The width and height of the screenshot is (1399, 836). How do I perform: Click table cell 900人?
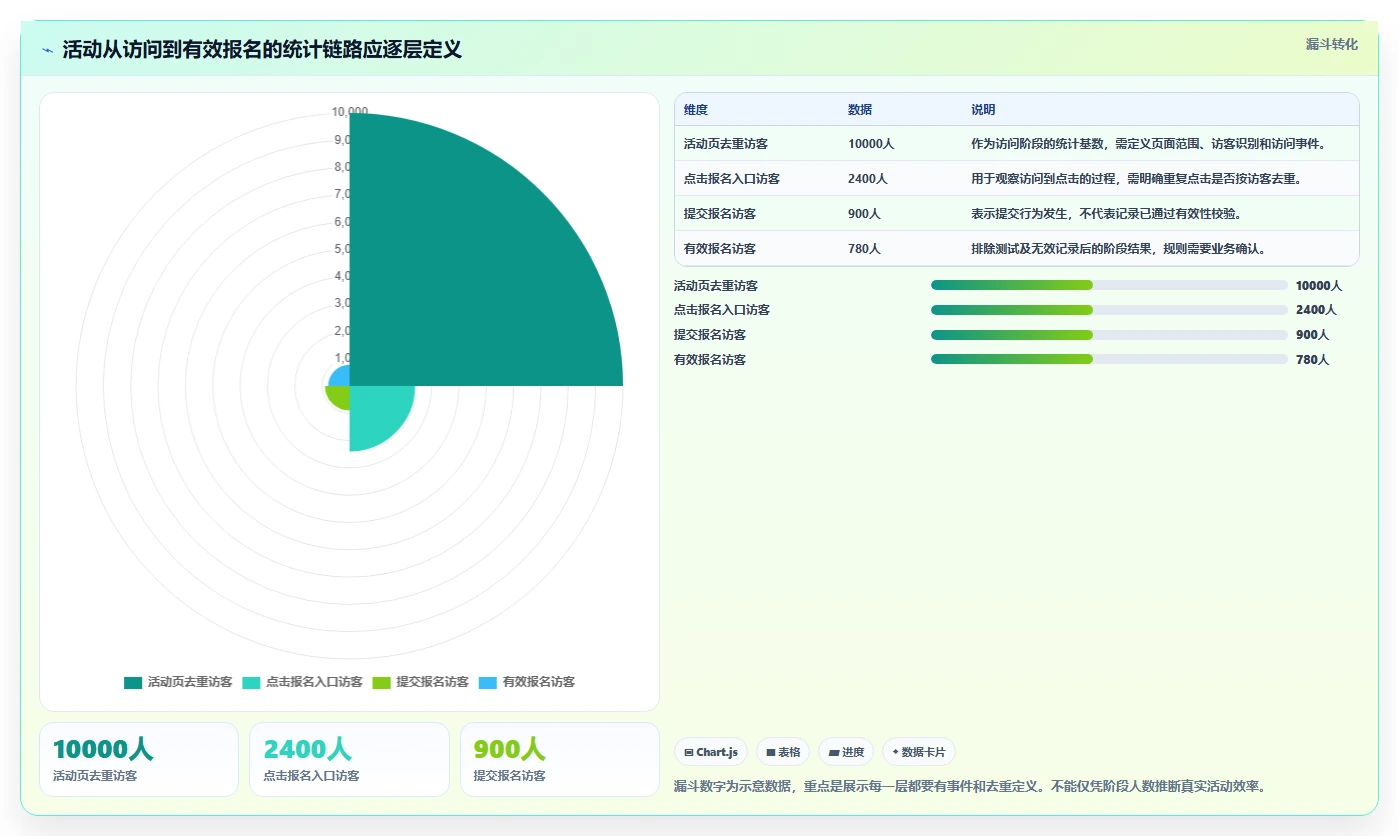pos(865,214)
